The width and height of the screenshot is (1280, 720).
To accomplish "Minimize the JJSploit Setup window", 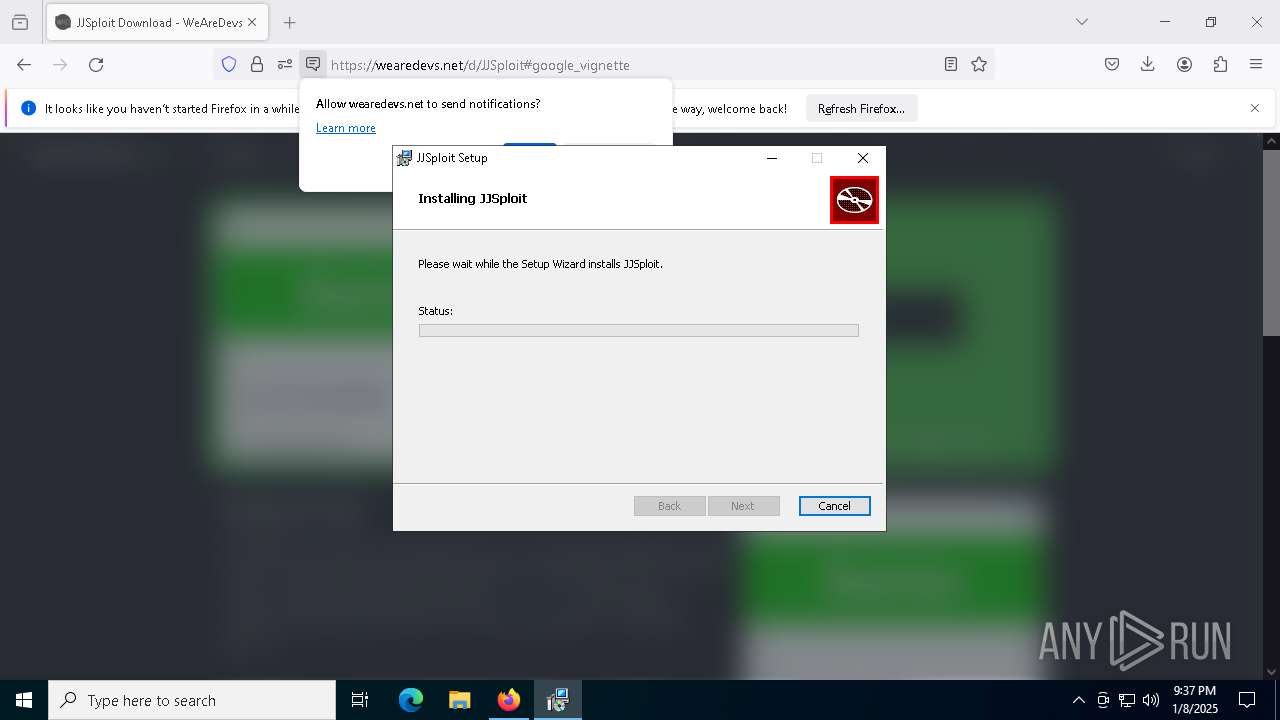I will tap(772, 158).
